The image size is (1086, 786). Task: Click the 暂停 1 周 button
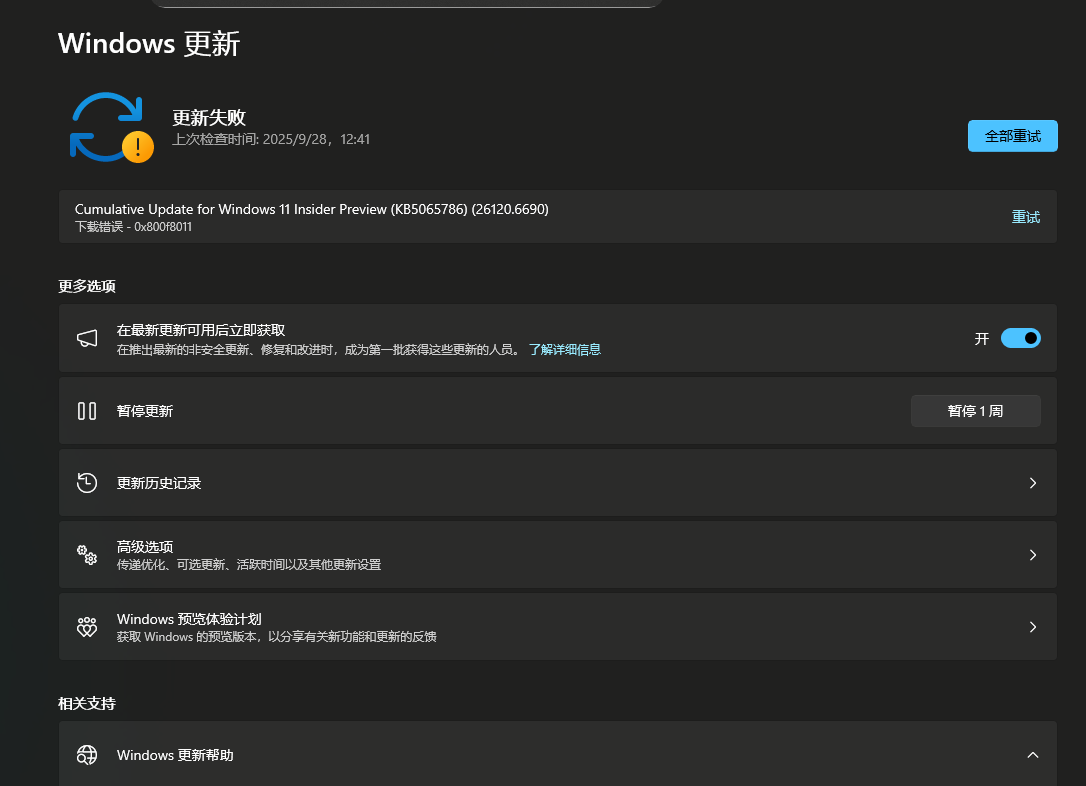tap(975, 411)
